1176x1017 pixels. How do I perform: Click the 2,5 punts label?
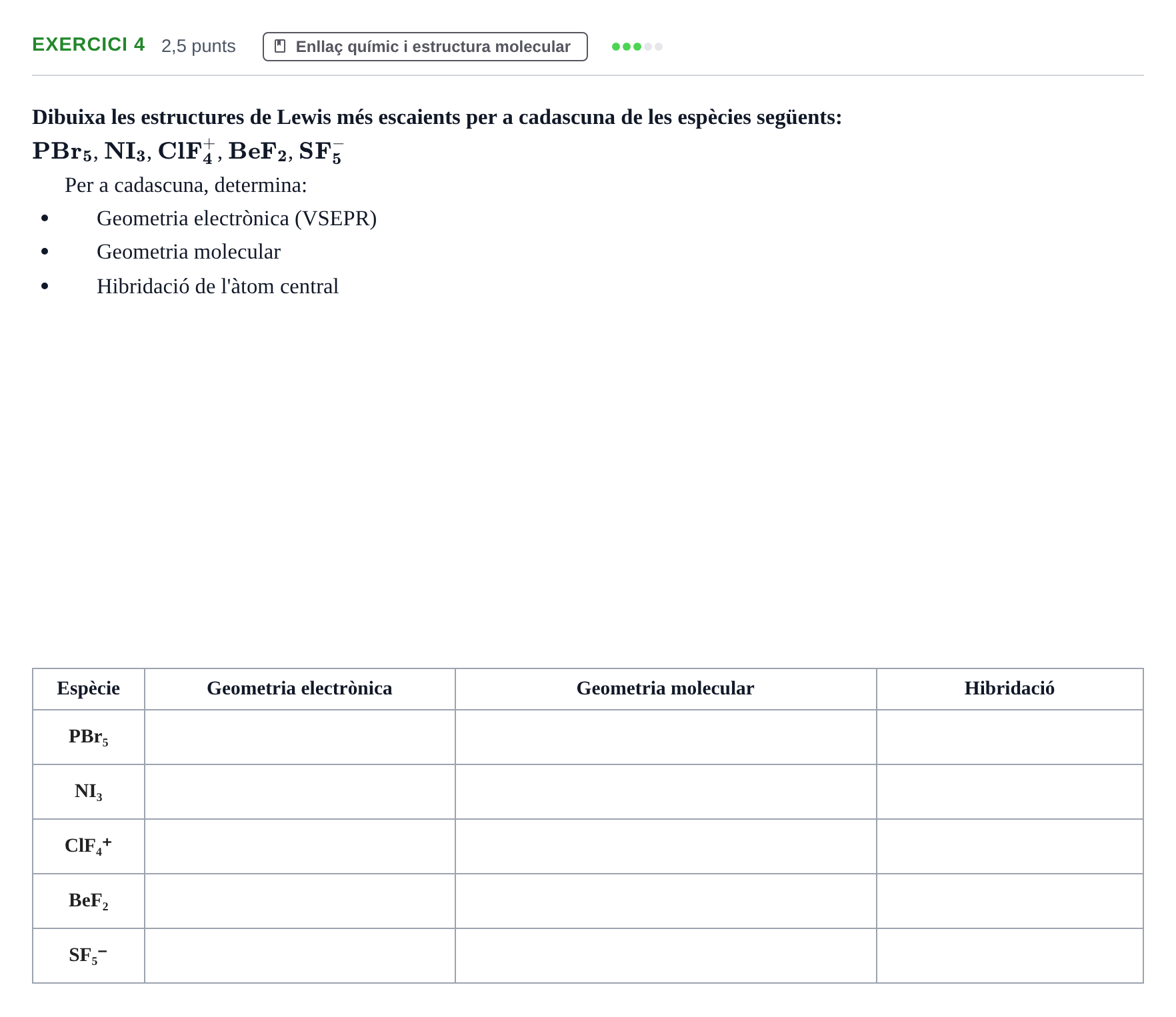point(199,46)
